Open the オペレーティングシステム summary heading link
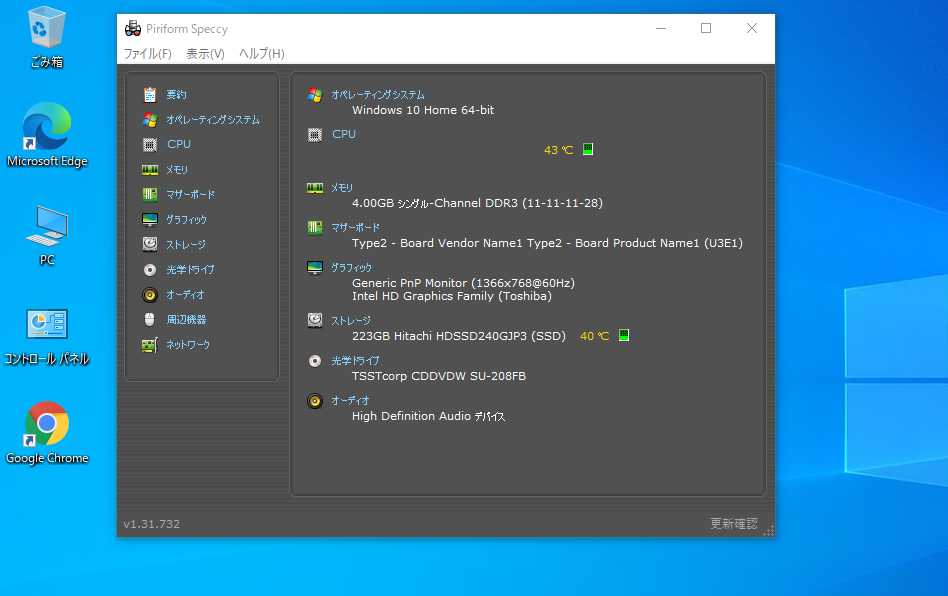The width and height of the screenshot is (948, 596). (x=378, y=95)
